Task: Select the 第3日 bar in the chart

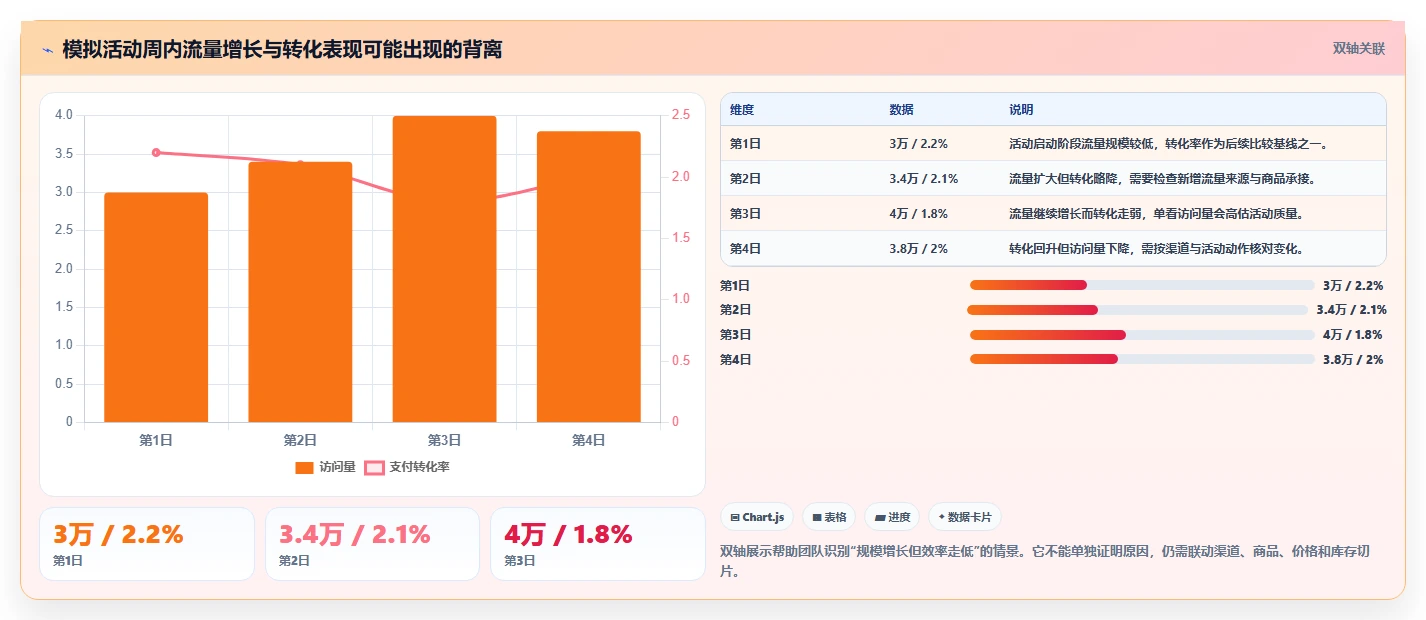Action: click(444, 269)
